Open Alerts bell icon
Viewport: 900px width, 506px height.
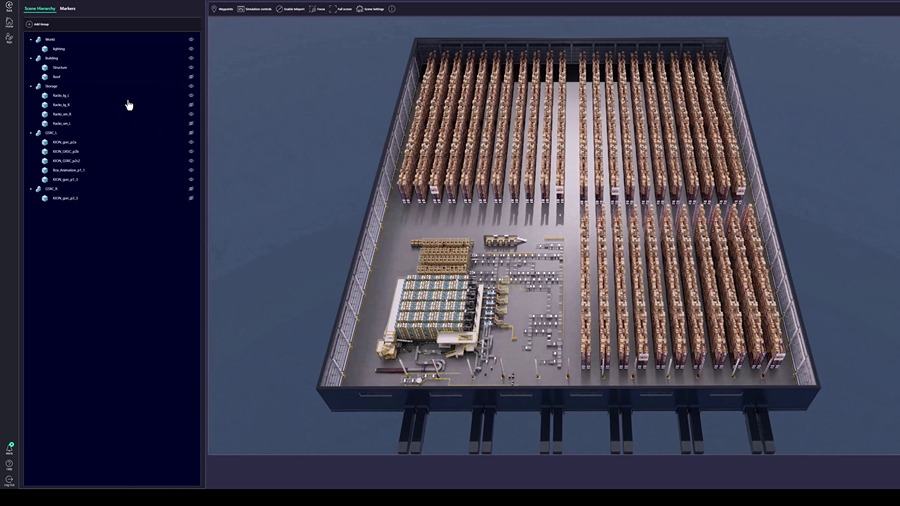point(9,449)
